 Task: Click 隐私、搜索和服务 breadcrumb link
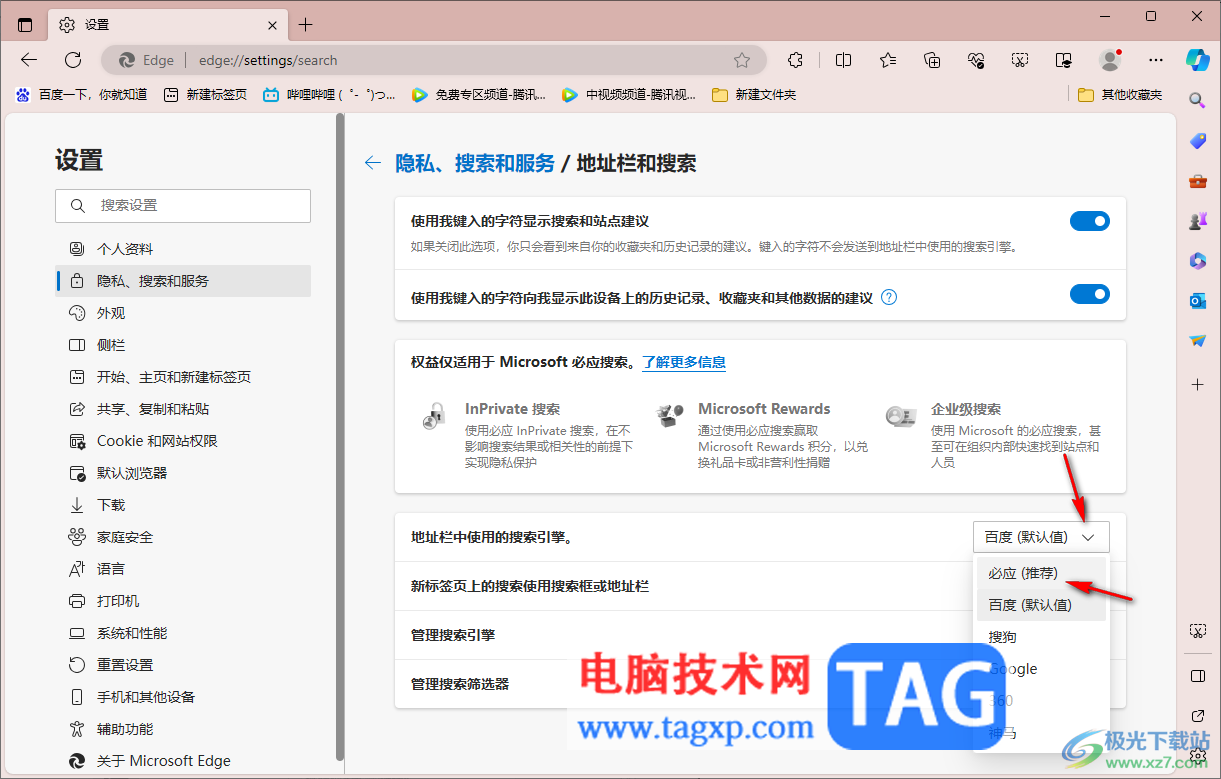[475, 163]
